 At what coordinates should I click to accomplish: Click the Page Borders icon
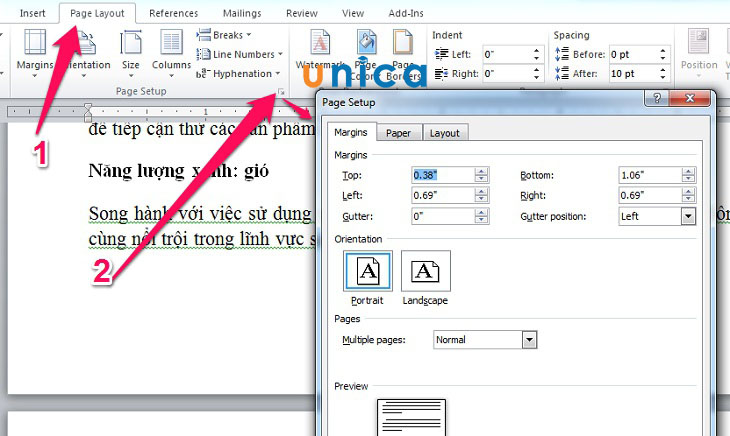[x=403, y=43]
